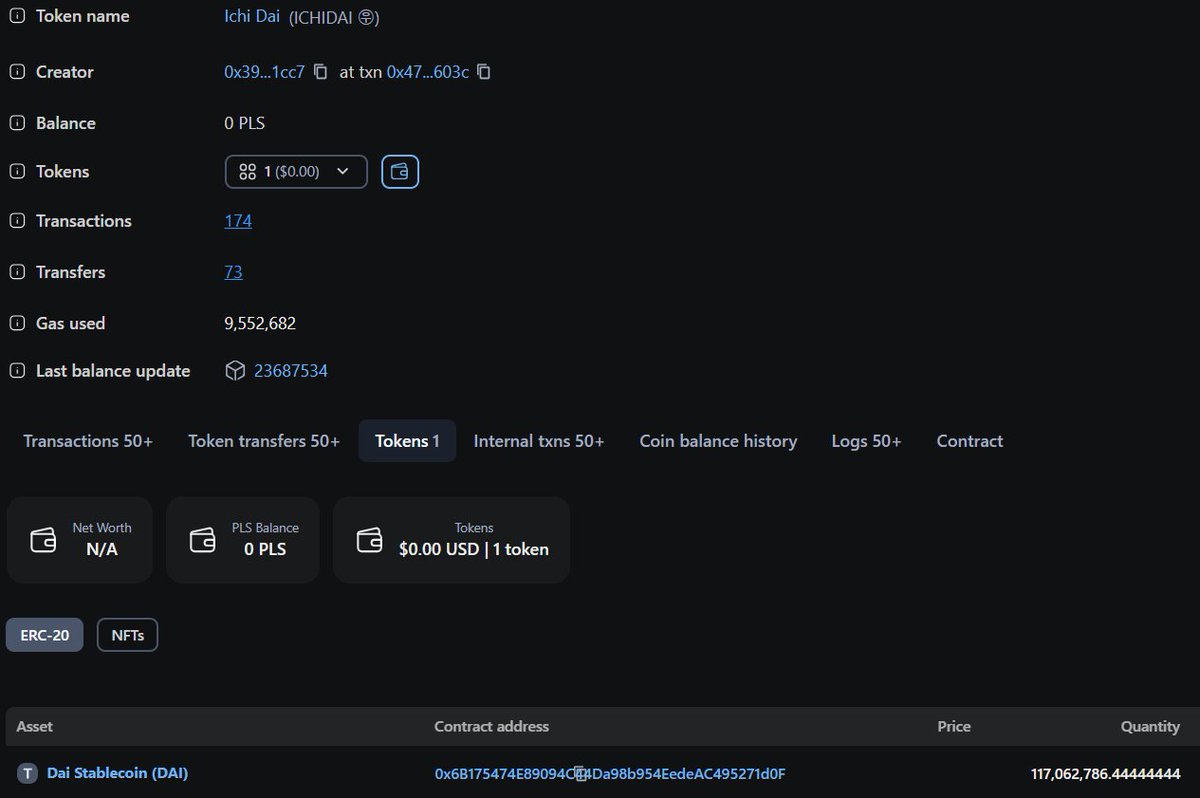Screen dimensions: 1200x798
Task: Click info icon next to Token name
Action: coord(17,17)
